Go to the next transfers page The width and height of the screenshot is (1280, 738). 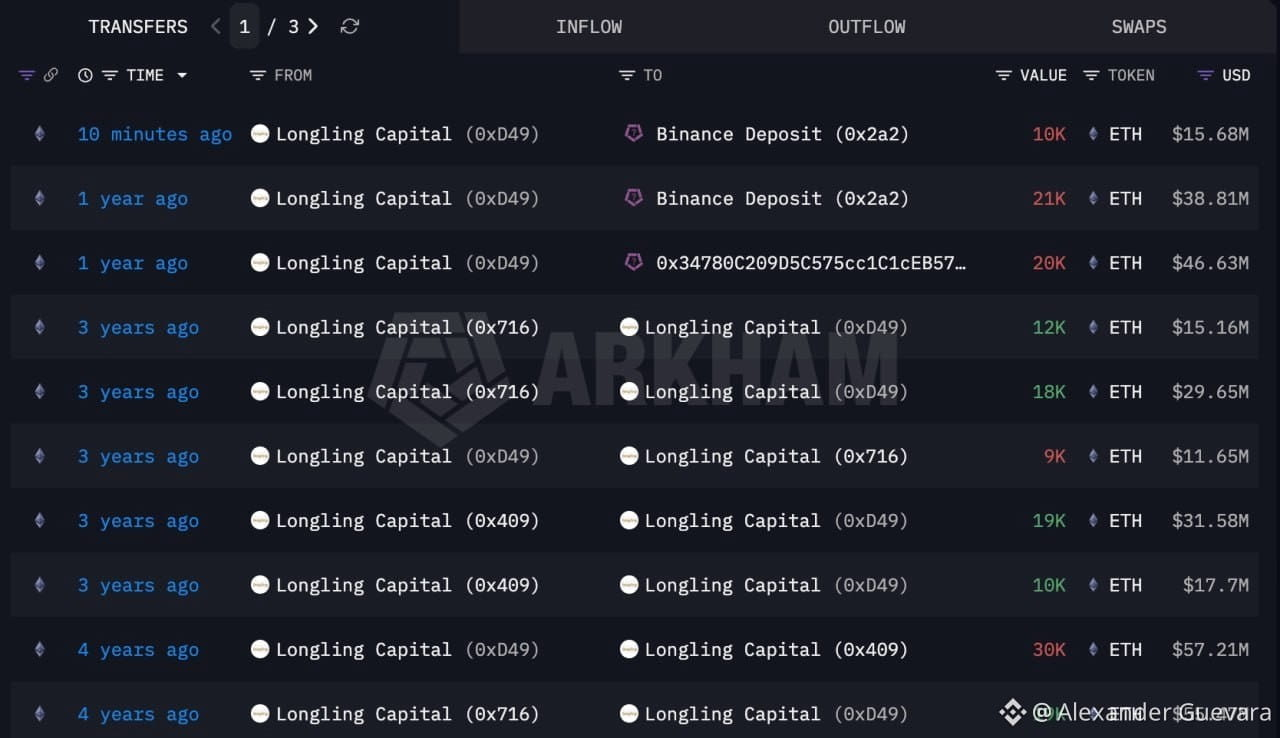click(x=313, y=27)
